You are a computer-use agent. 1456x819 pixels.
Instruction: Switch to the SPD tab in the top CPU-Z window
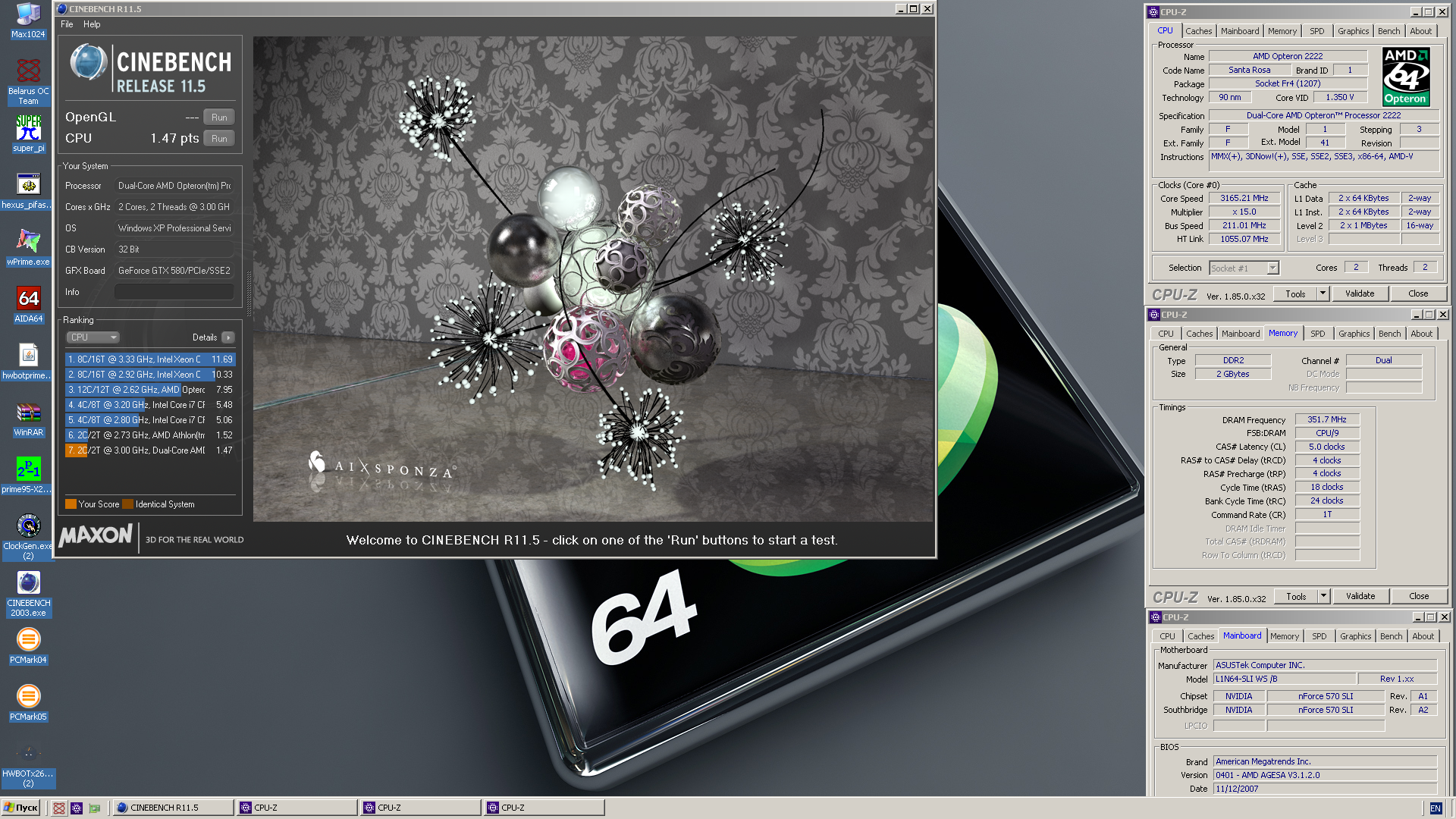click(1317, 31)
